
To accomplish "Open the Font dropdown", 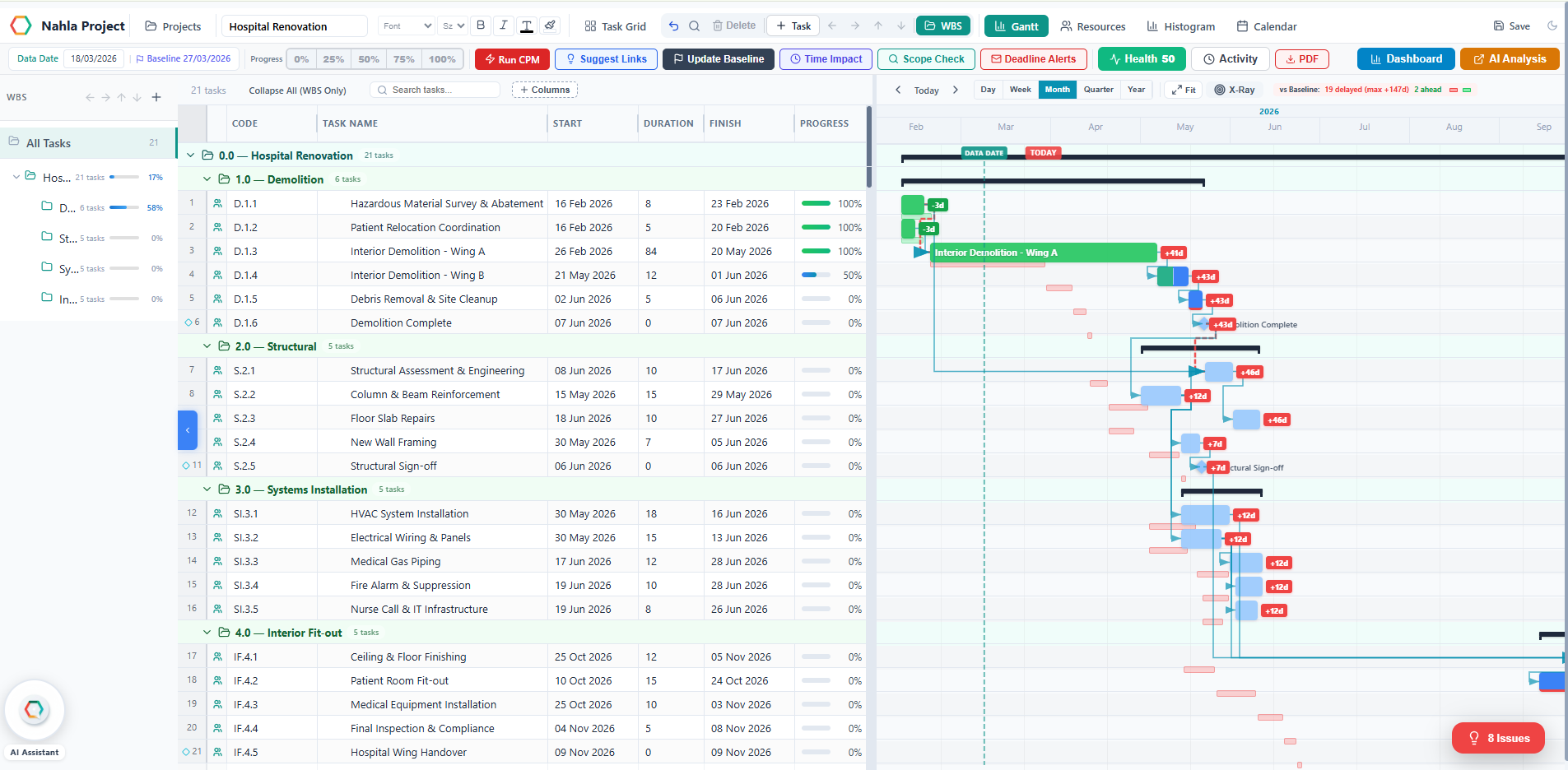I will pyautogui.click(x=407, y=26).
